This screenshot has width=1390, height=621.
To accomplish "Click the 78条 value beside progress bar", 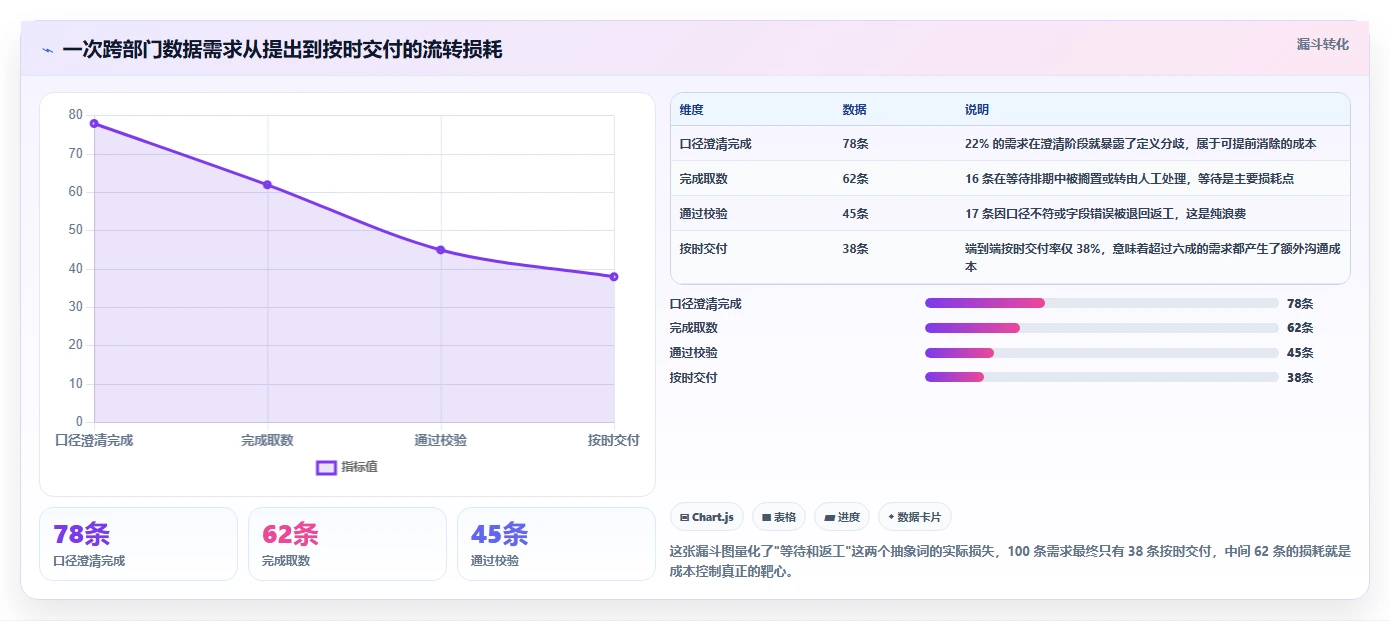I will click(1301, 303).
